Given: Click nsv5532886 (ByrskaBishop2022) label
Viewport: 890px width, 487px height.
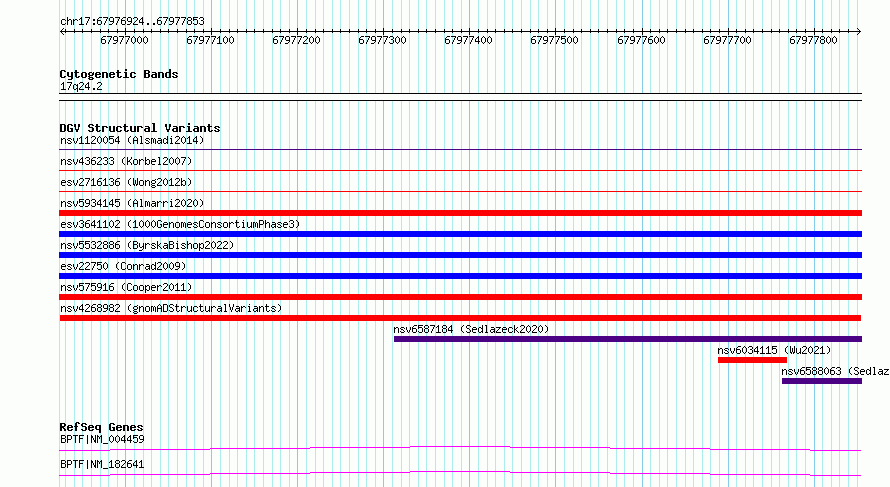Looking at the screenshot, I should 147,245.
